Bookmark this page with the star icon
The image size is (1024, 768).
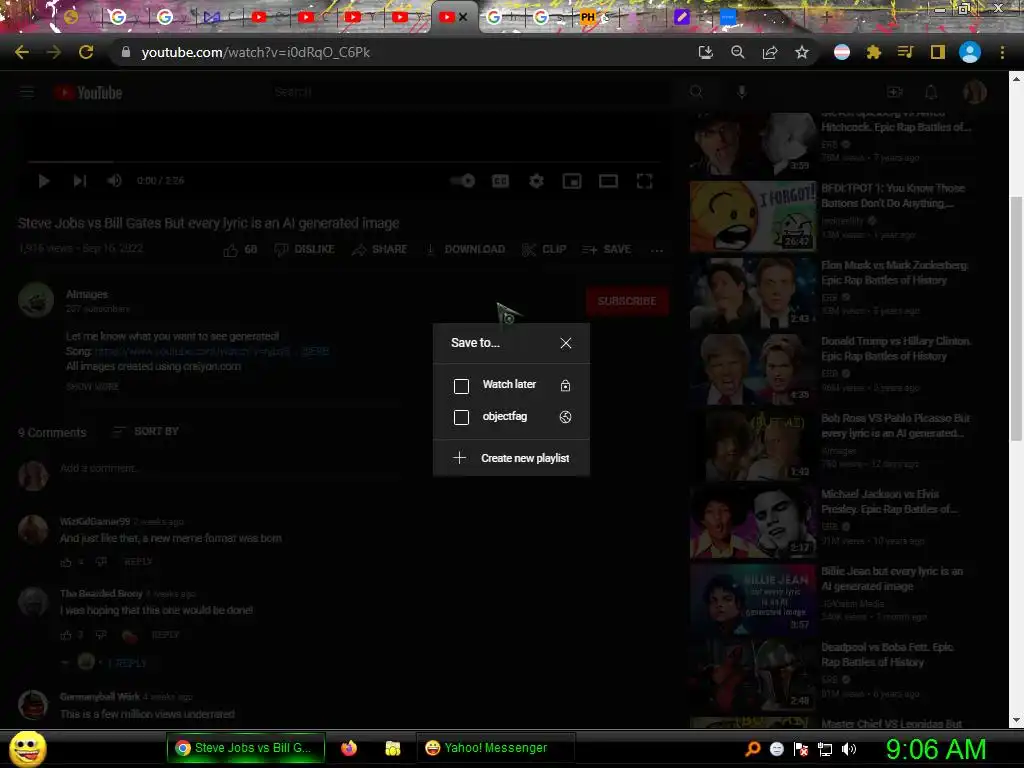(802, 52)
